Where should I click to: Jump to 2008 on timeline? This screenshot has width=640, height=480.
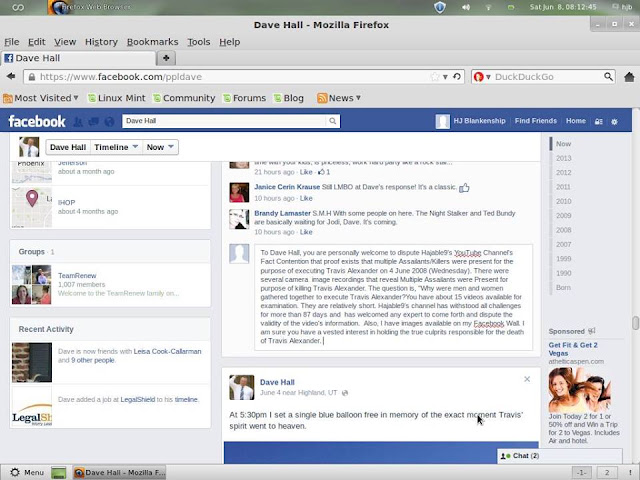(563, 230)
